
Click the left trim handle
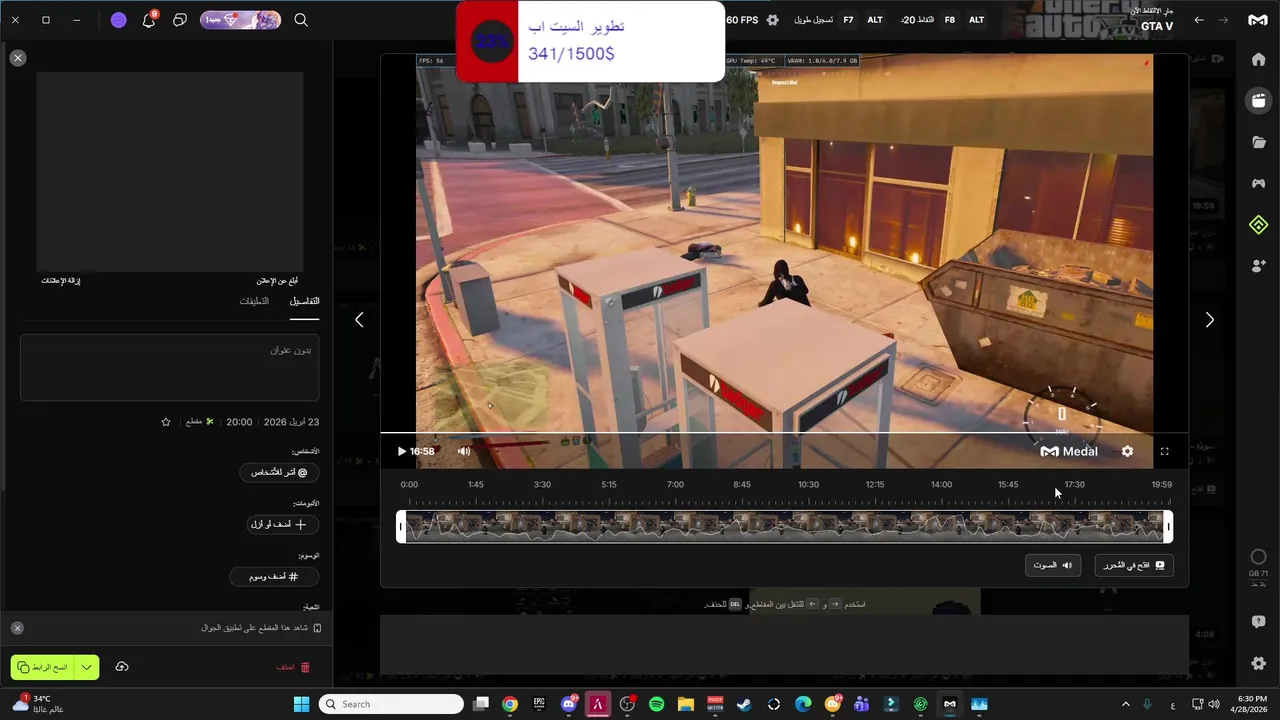(x=401, y=527)
